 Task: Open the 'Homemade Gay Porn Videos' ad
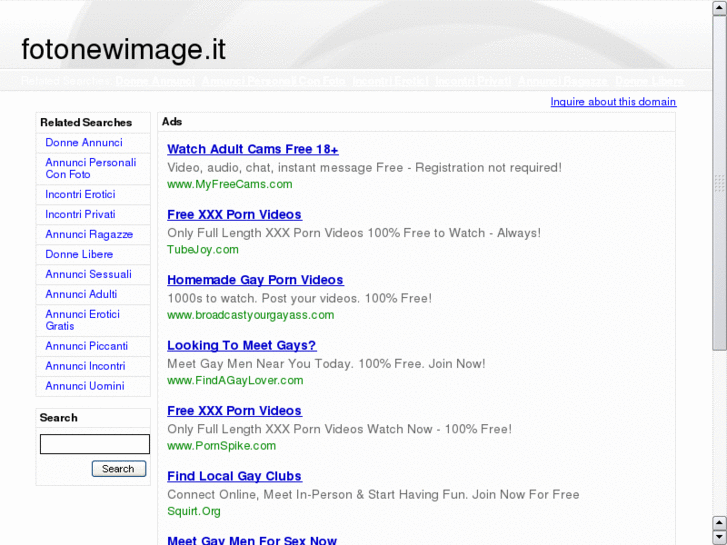(x=255, y=280)
